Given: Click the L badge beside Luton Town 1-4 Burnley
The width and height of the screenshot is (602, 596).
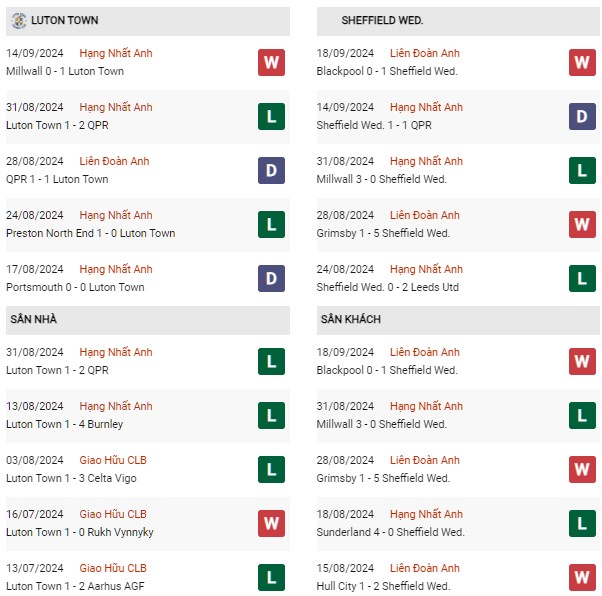Looking at the screenshot, I should pos(271,416).
